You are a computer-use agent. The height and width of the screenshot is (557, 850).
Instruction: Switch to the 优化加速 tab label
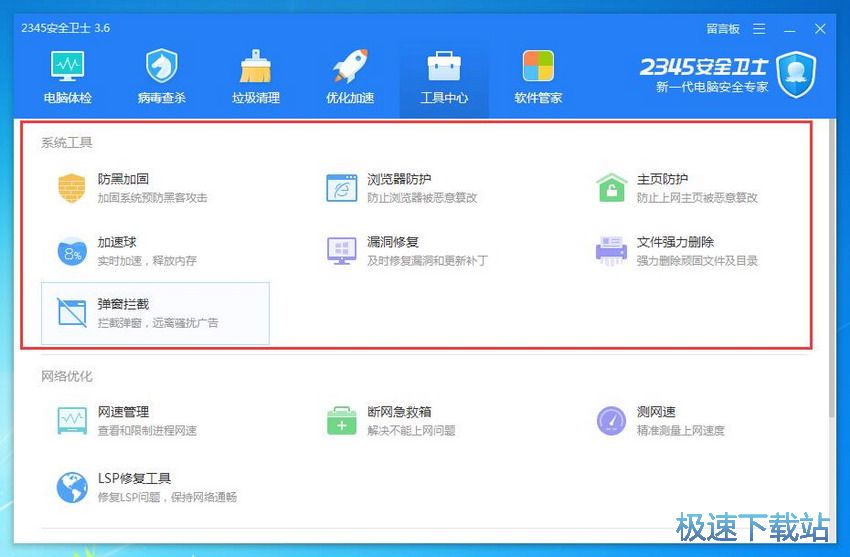click(350, 98)
